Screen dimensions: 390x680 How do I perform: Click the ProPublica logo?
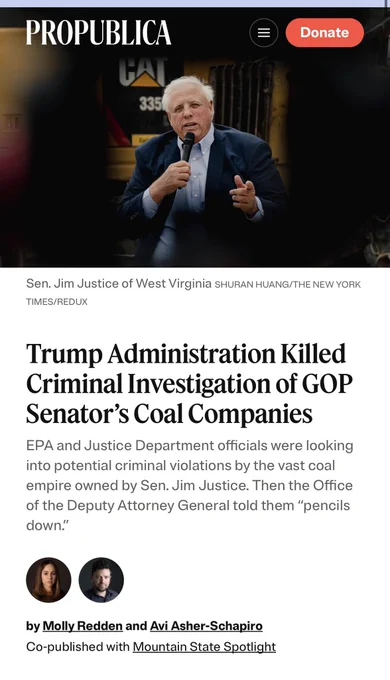98,33
